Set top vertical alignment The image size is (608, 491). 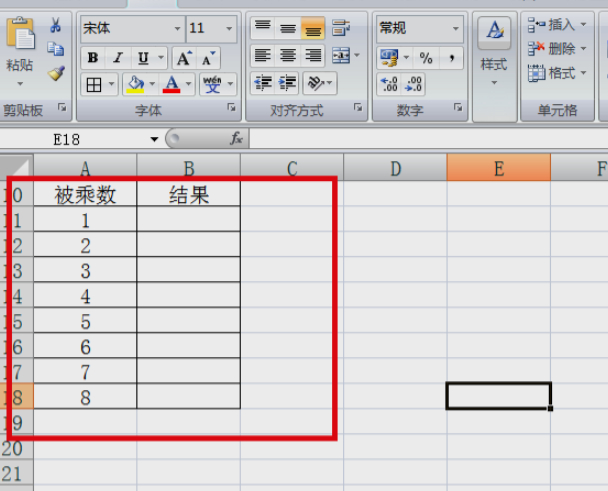pos(263,28)
